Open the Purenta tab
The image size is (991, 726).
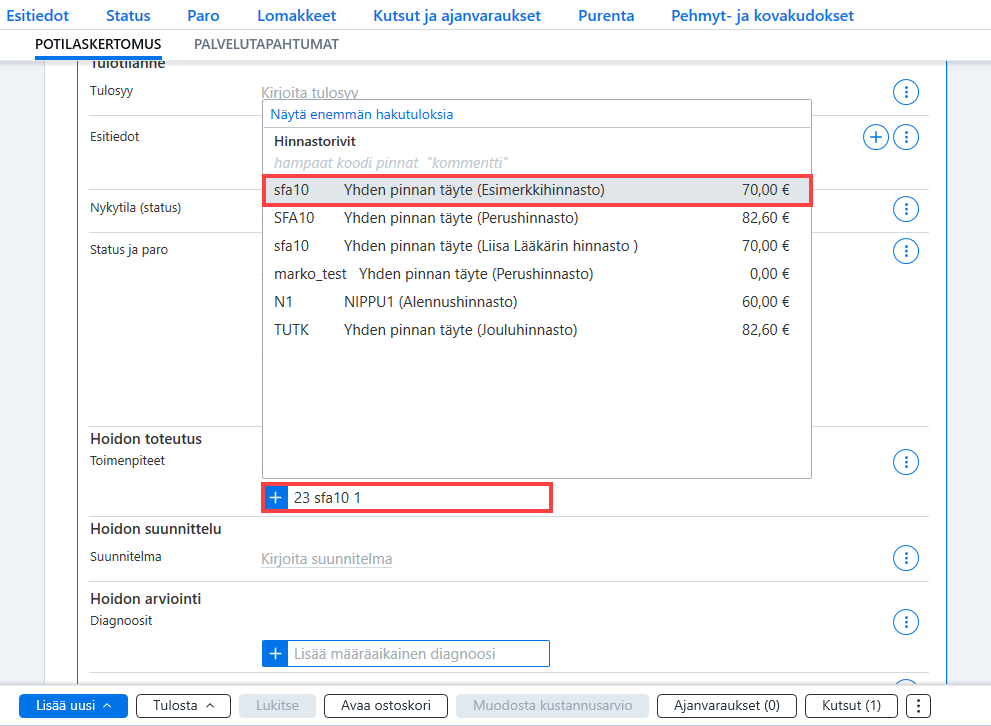pos(606,16)
